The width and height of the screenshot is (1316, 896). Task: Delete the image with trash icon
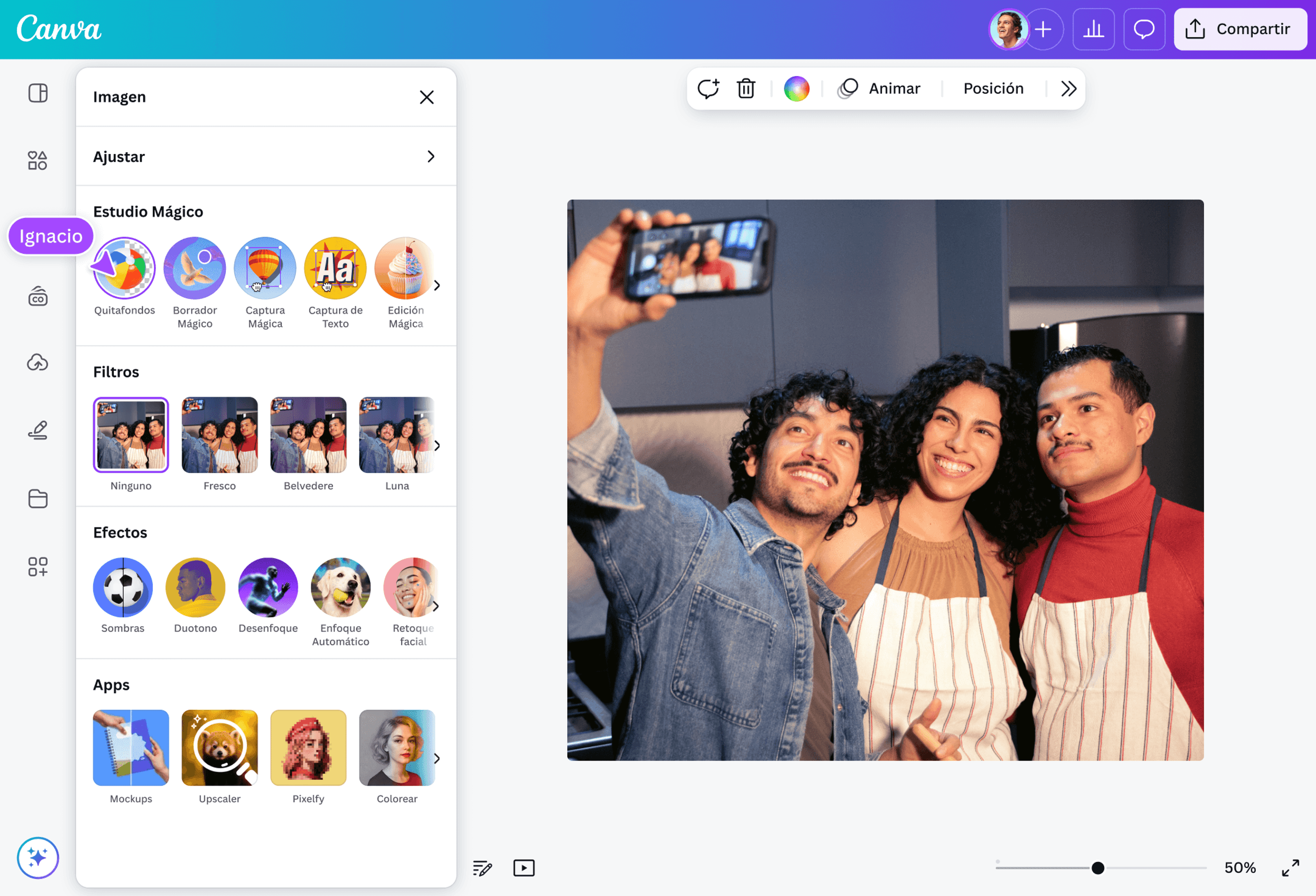[746, 88]
